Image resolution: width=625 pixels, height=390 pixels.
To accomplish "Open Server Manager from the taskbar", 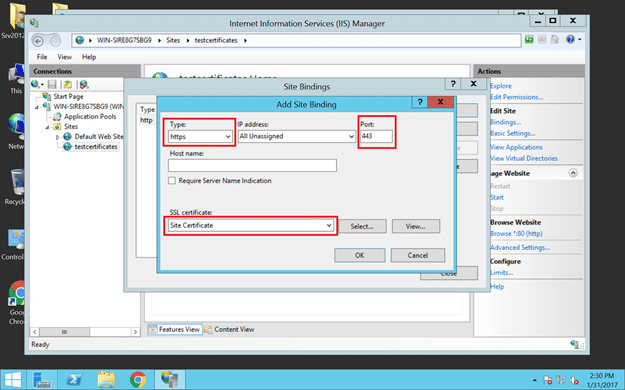I will (41, 379).
